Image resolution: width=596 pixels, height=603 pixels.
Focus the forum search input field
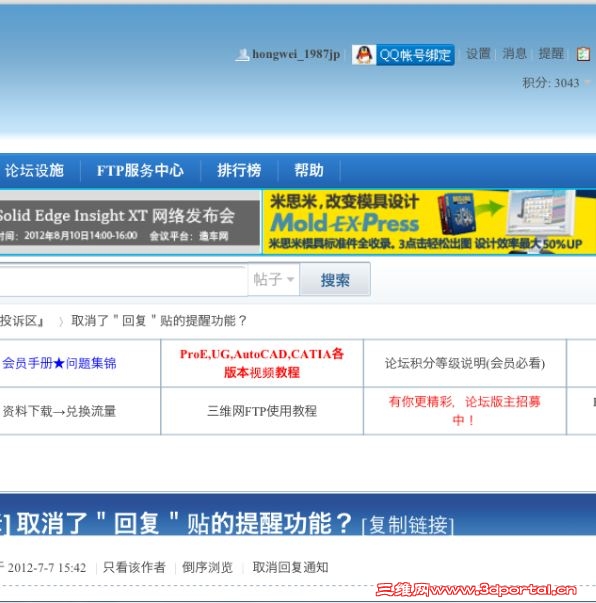point(123,280)
